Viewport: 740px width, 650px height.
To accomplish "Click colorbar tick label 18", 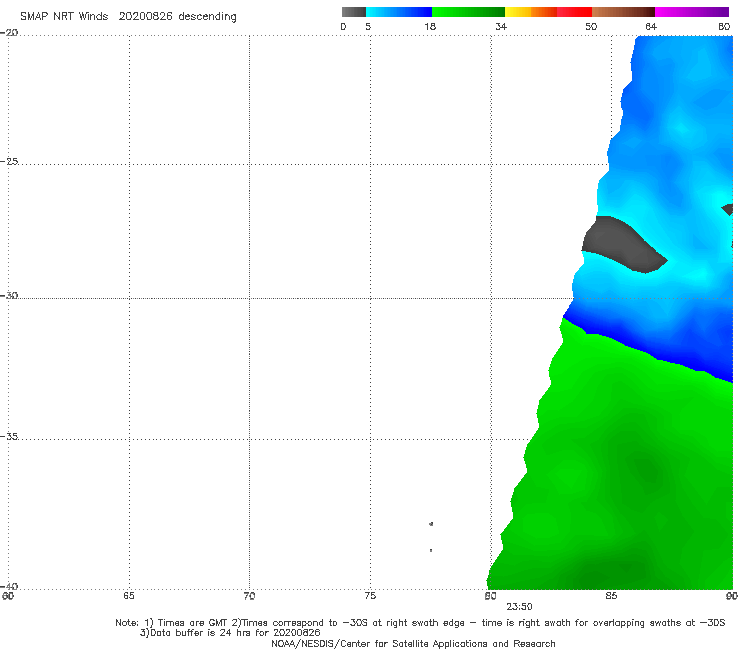I will click(429, 26).
